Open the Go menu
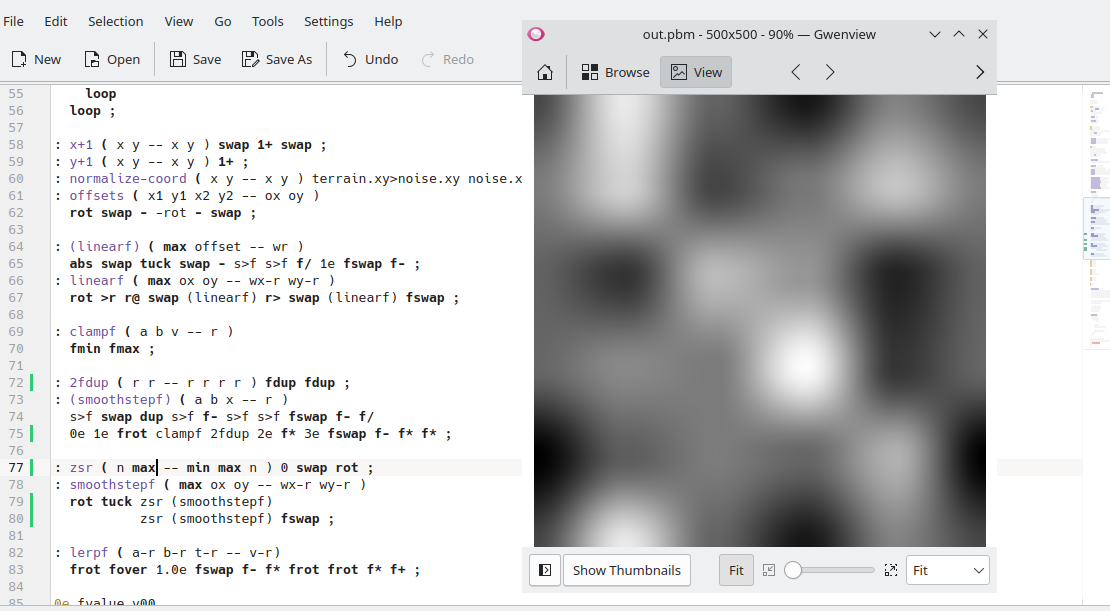The image size is (1110, 611). pos(222,21)
